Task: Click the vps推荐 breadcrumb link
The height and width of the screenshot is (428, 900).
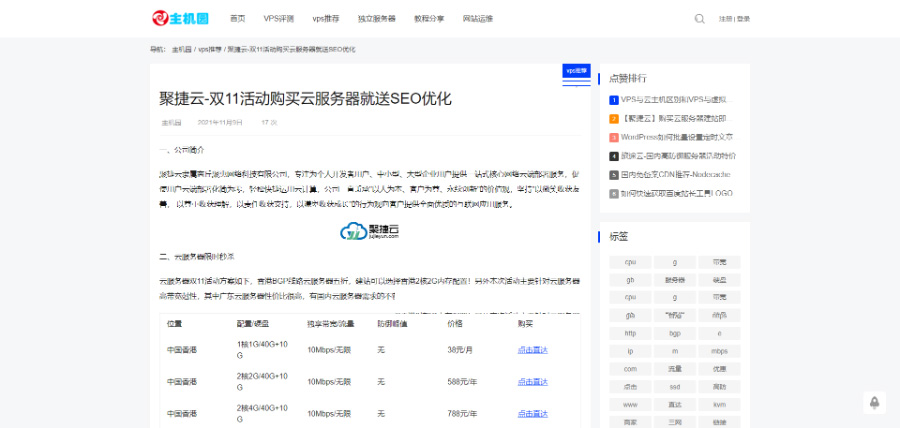Action: click(210, 49)
